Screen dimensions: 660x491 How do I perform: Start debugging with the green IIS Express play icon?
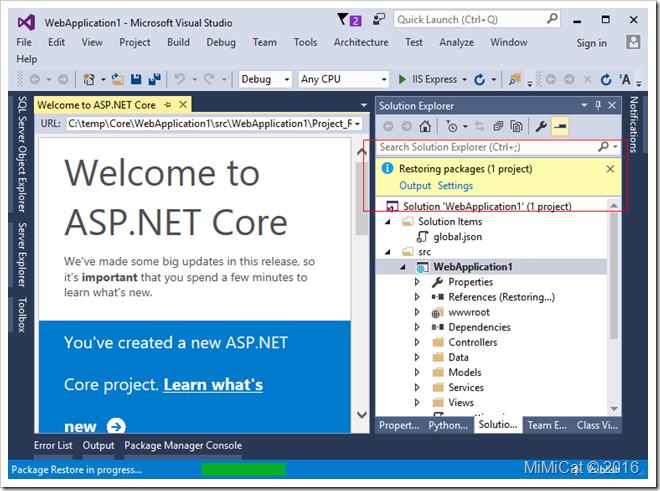(402, 79)
